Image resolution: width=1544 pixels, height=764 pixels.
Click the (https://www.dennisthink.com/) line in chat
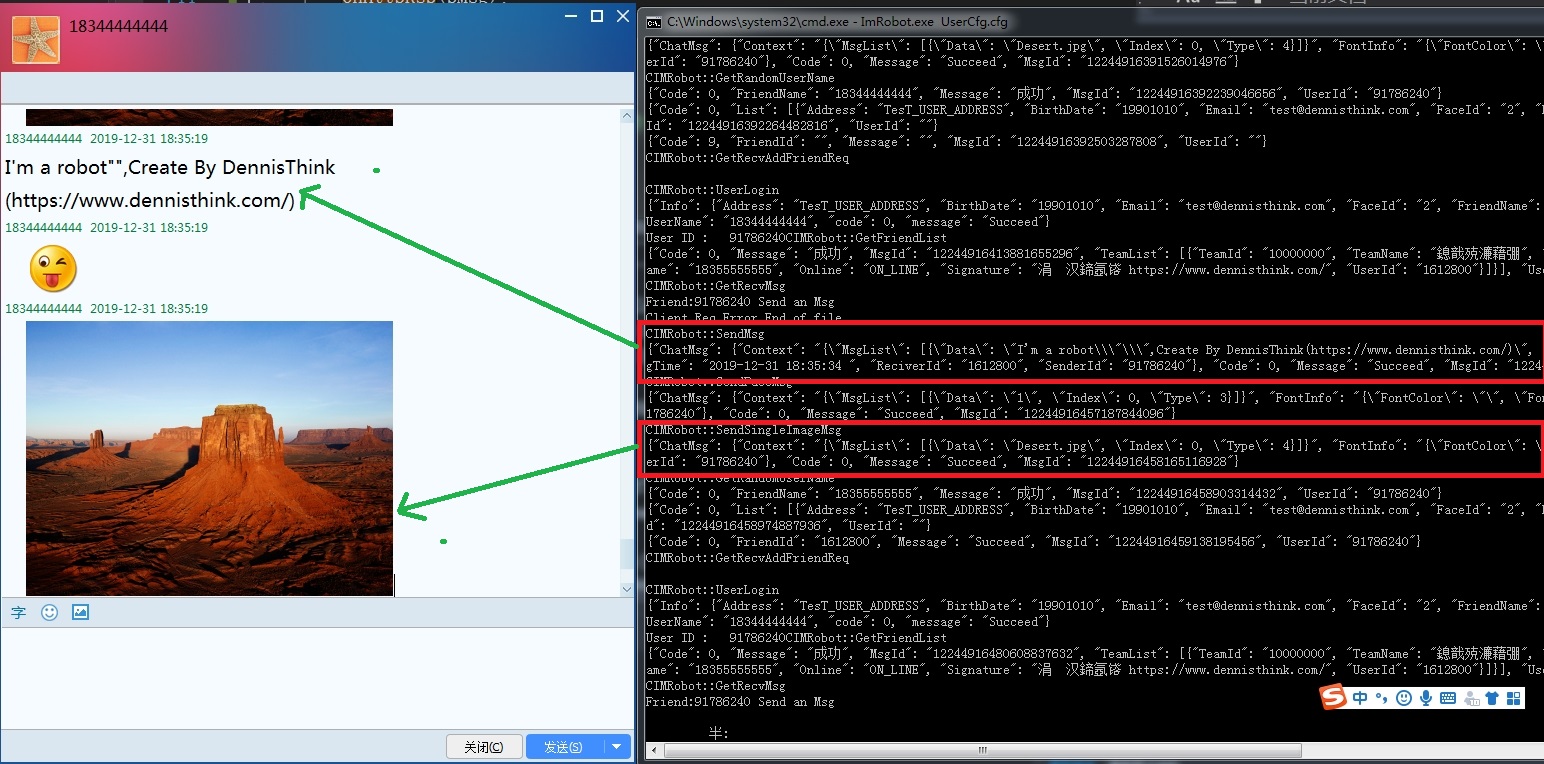150,200
